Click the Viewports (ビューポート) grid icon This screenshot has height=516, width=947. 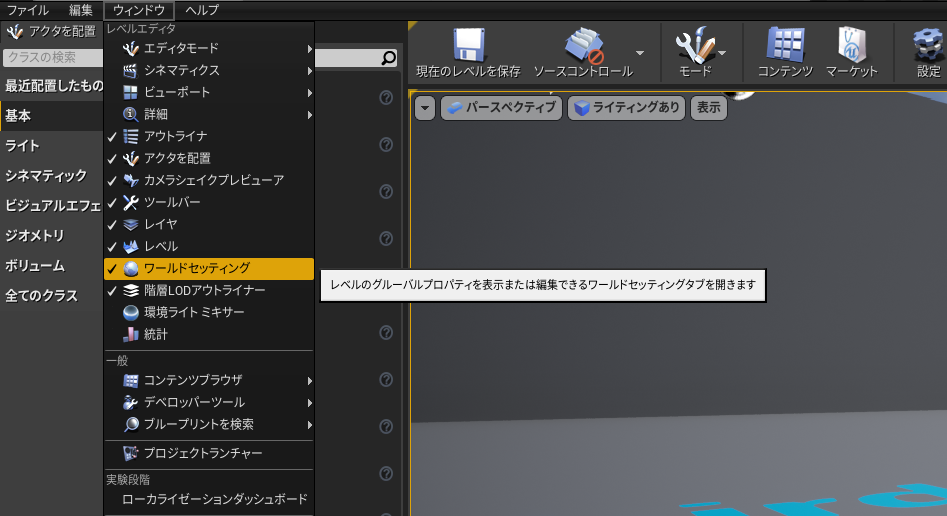pos(130,92)
